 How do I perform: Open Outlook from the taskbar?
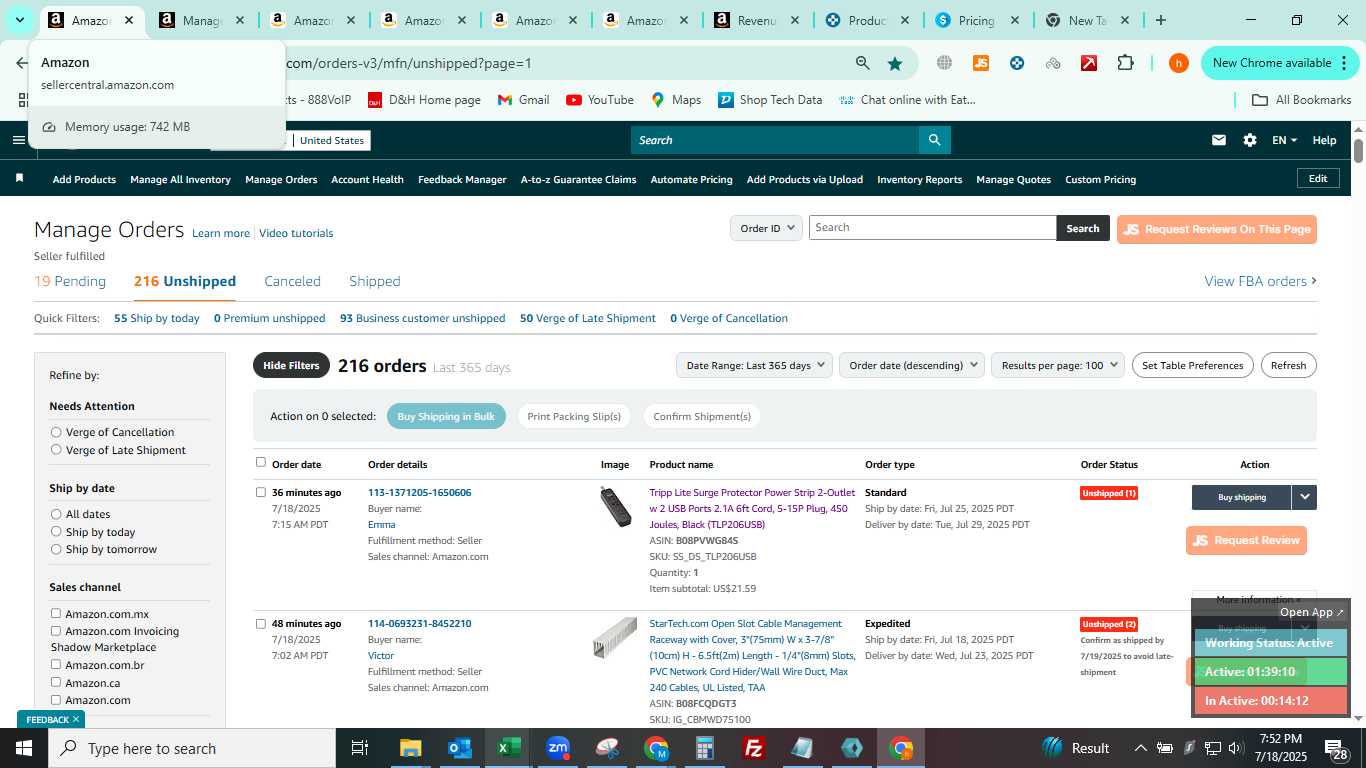coord(459,748)
